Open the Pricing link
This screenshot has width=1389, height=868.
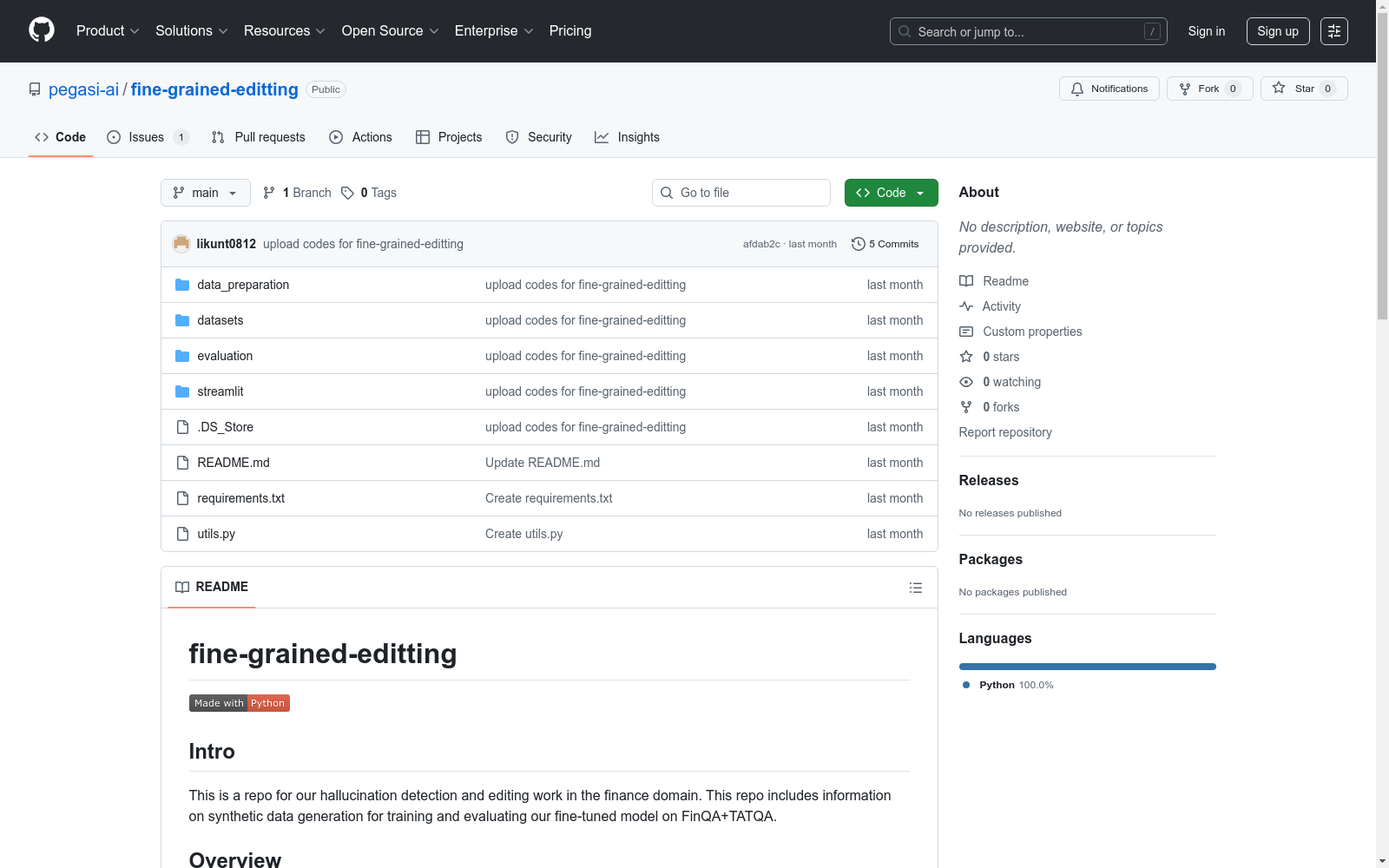tap(570, 31)
